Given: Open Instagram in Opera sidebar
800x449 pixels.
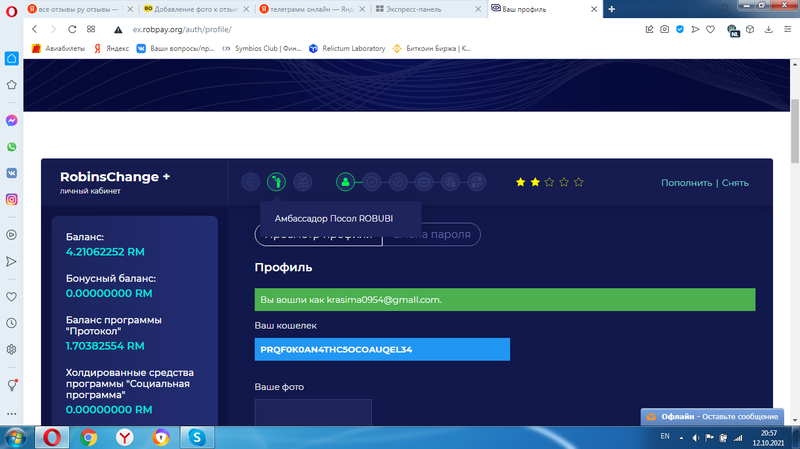Looking at the screenshot, I should point(12,199).
